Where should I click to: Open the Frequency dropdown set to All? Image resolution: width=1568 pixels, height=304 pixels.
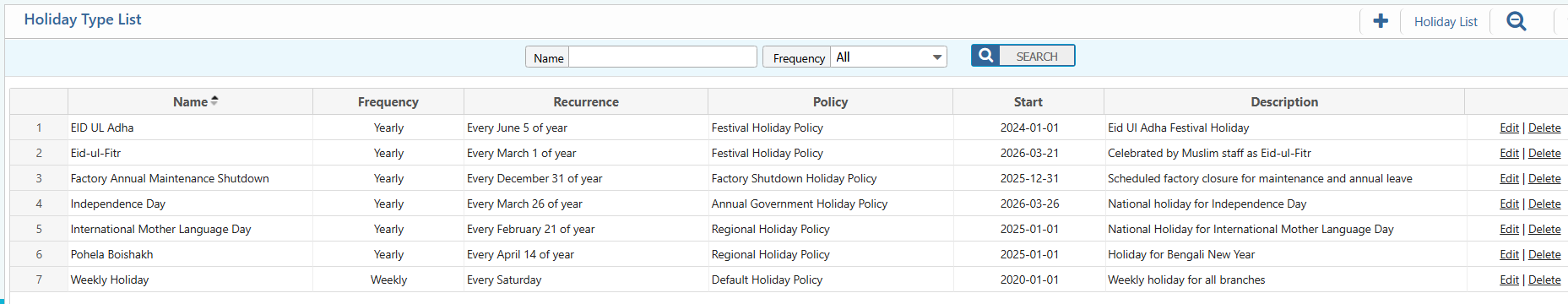coord(888,57)
